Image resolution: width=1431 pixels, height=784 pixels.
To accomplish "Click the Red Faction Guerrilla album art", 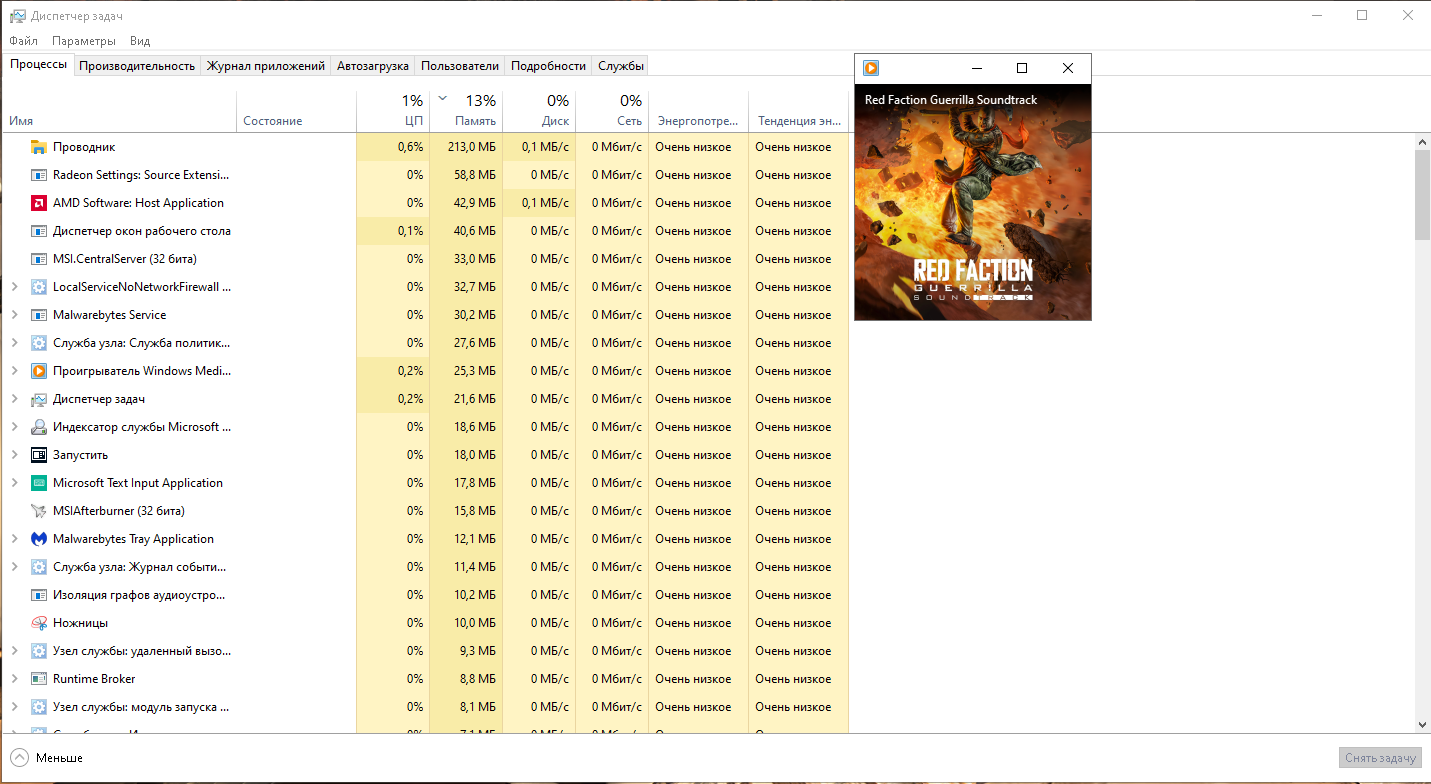I will [x=973, y=202].
